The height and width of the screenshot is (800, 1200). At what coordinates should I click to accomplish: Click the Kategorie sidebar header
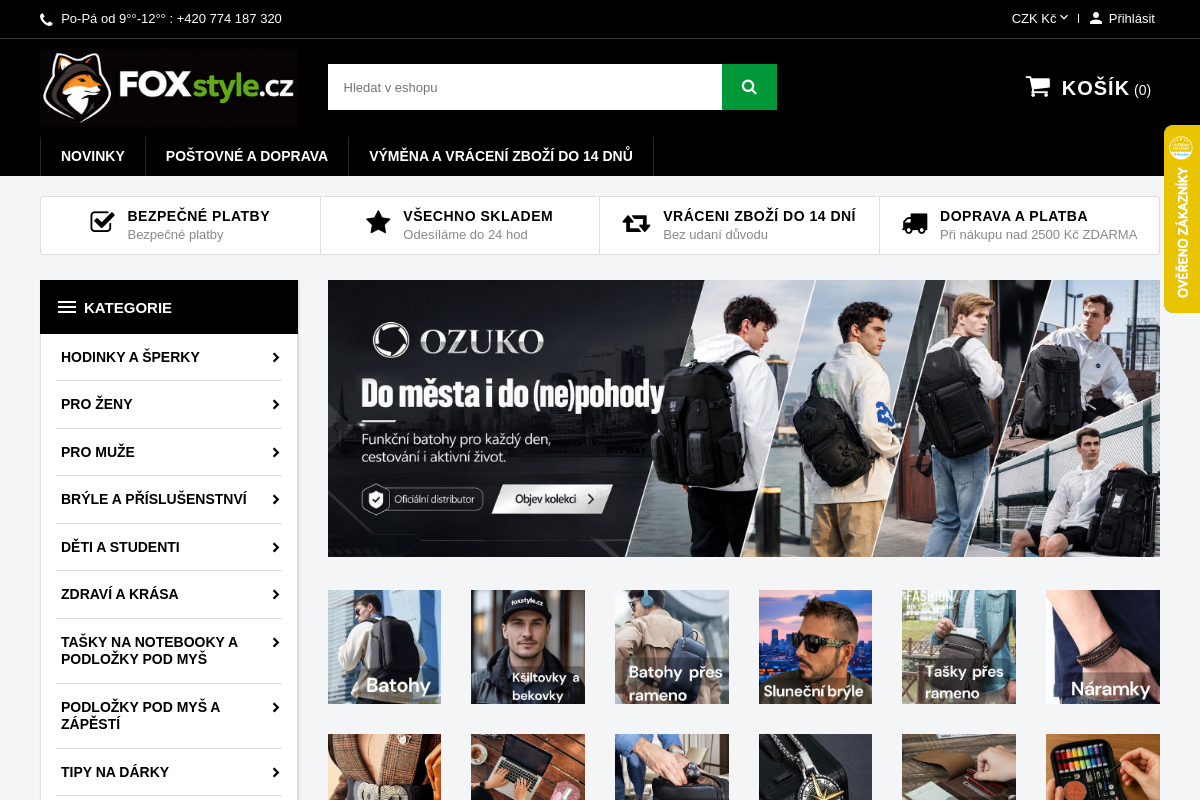169,307
